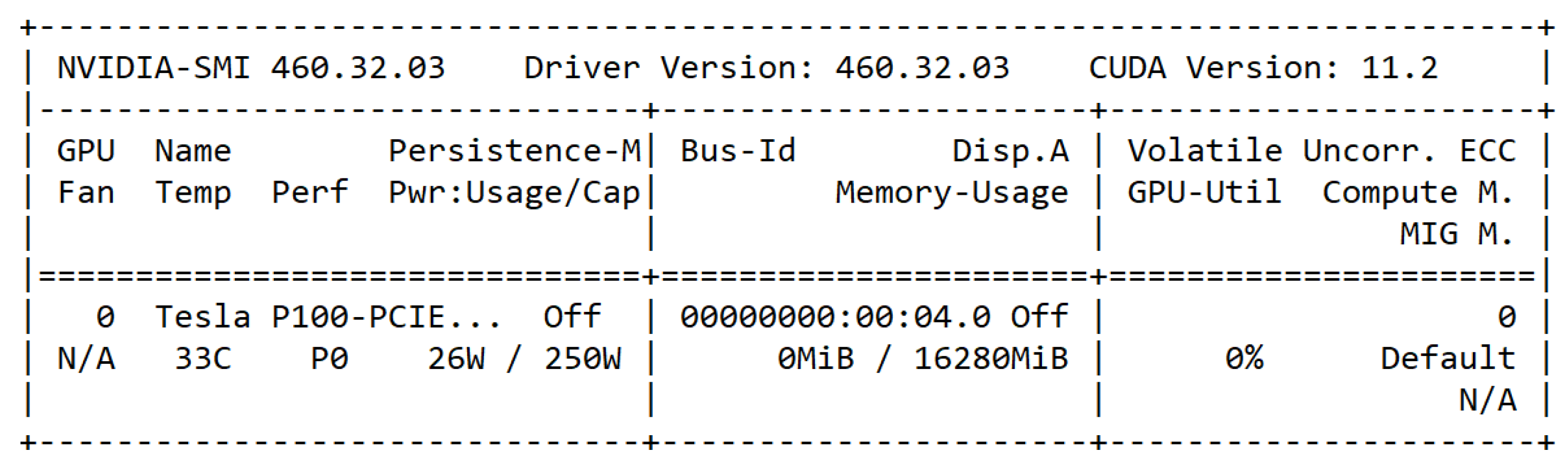1568x473 pixels.
Task: Click the Bus-Id column header
Action: (x=738, y=151)
